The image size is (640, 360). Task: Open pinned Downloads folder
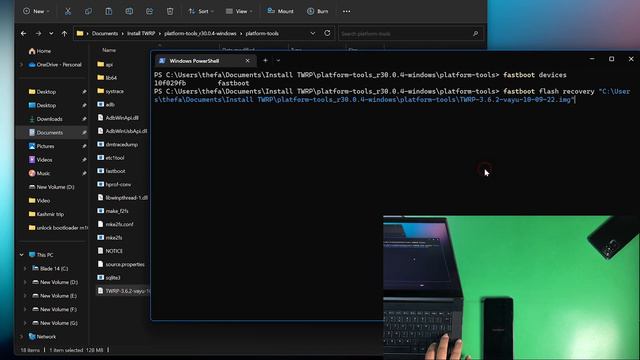[49, 119]
